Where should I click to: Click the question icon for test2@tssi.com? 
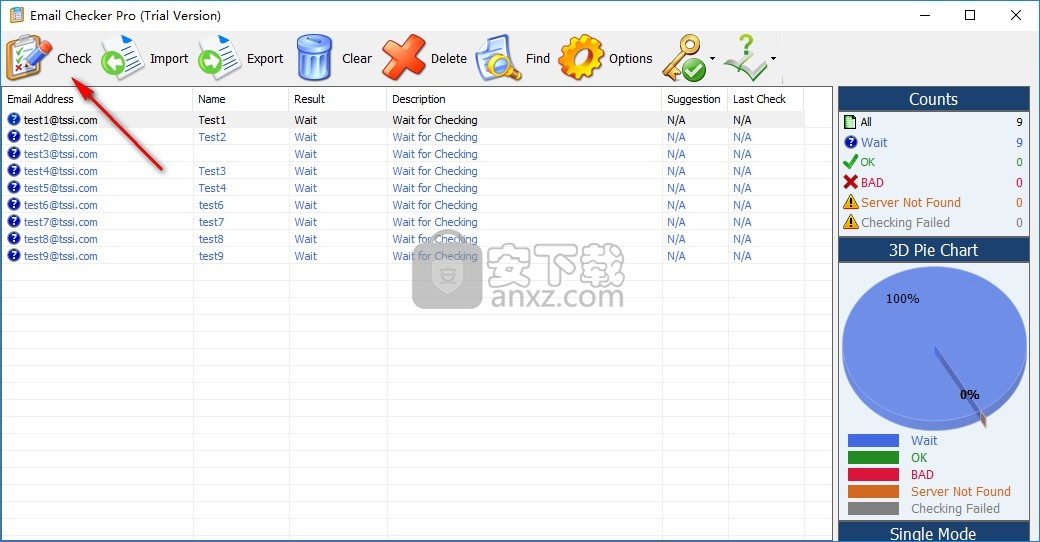14,137
